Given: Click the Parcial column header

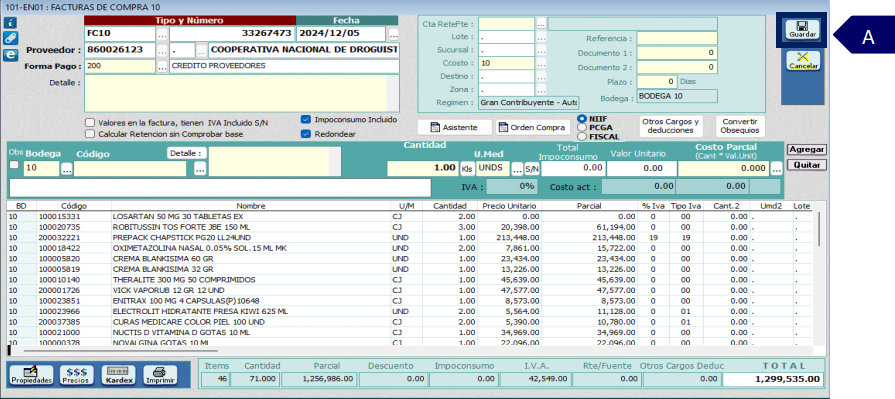Looking at the screenshot, I should point(589,206).
